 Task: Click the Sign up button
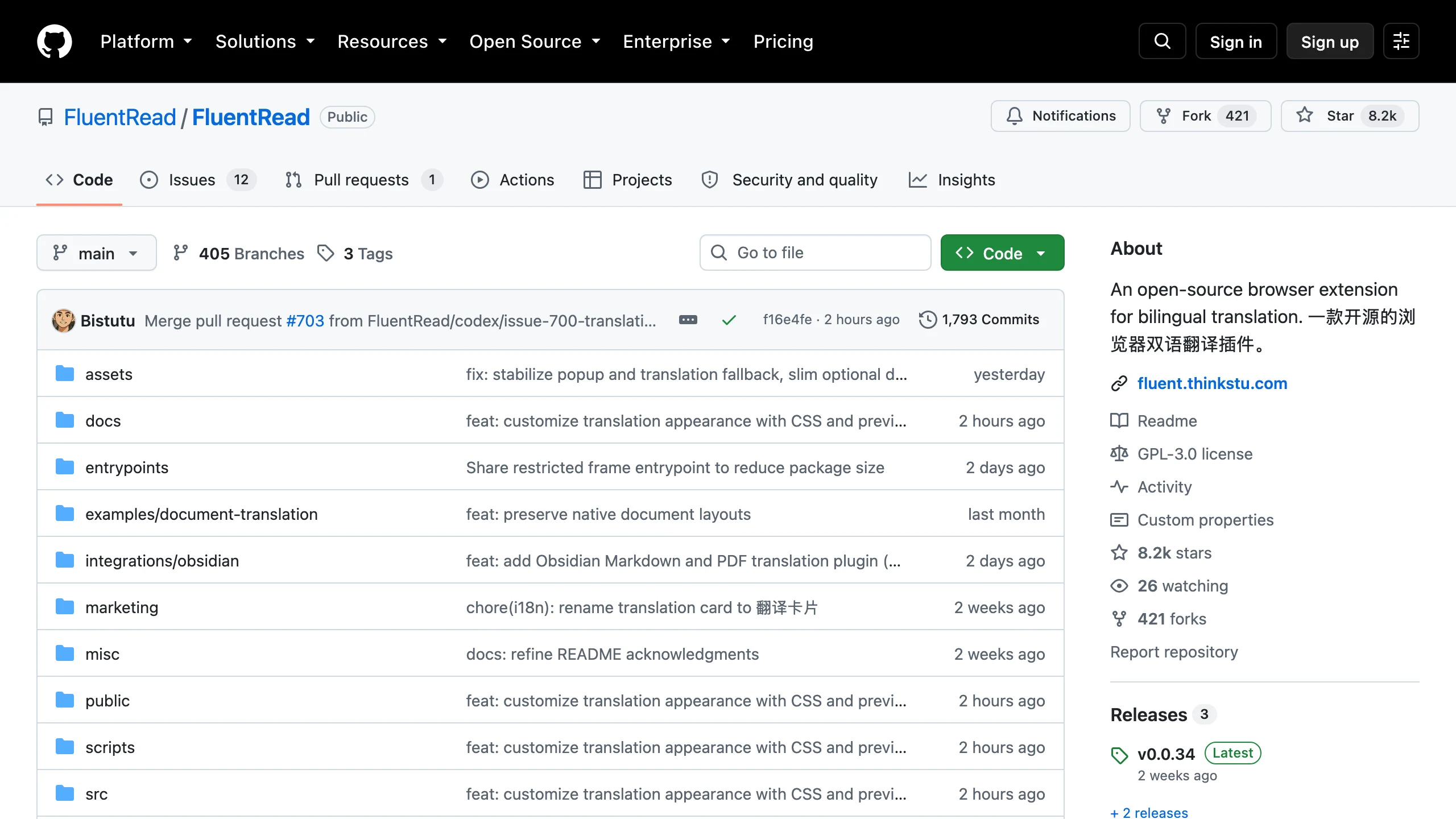click(1330, 41)
